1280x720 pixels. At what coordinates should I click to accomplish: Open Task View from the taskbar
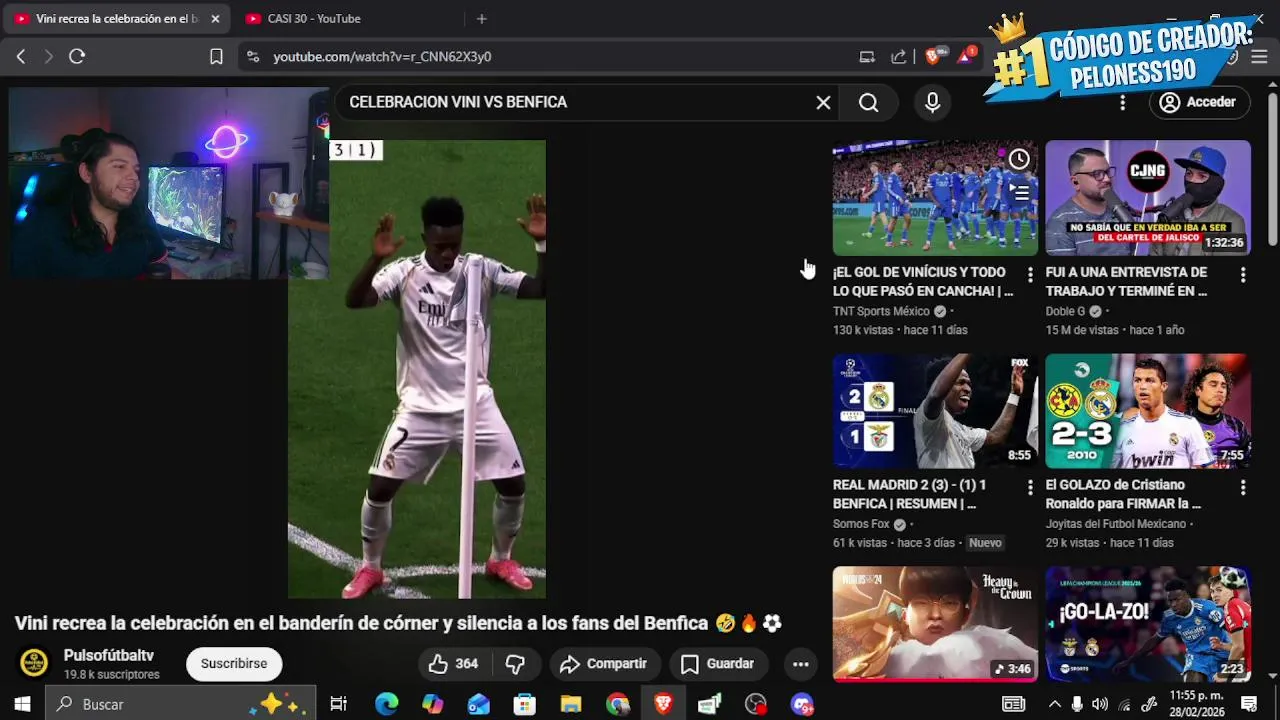coord(339,704)
